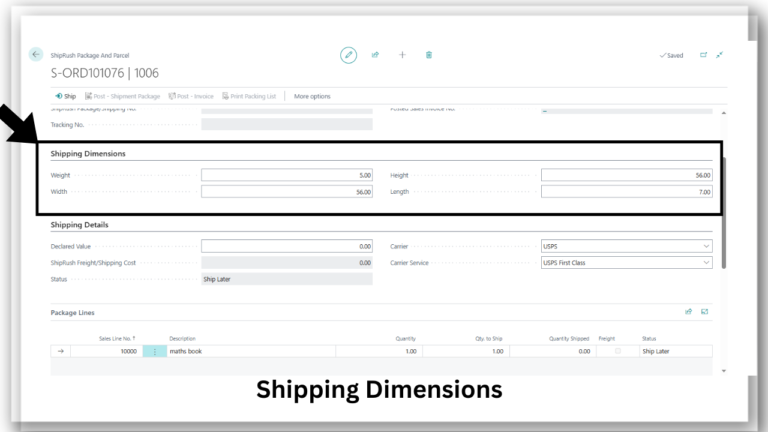Click the Length input field
The image size is (768, 432).
[x=626, y=192]
